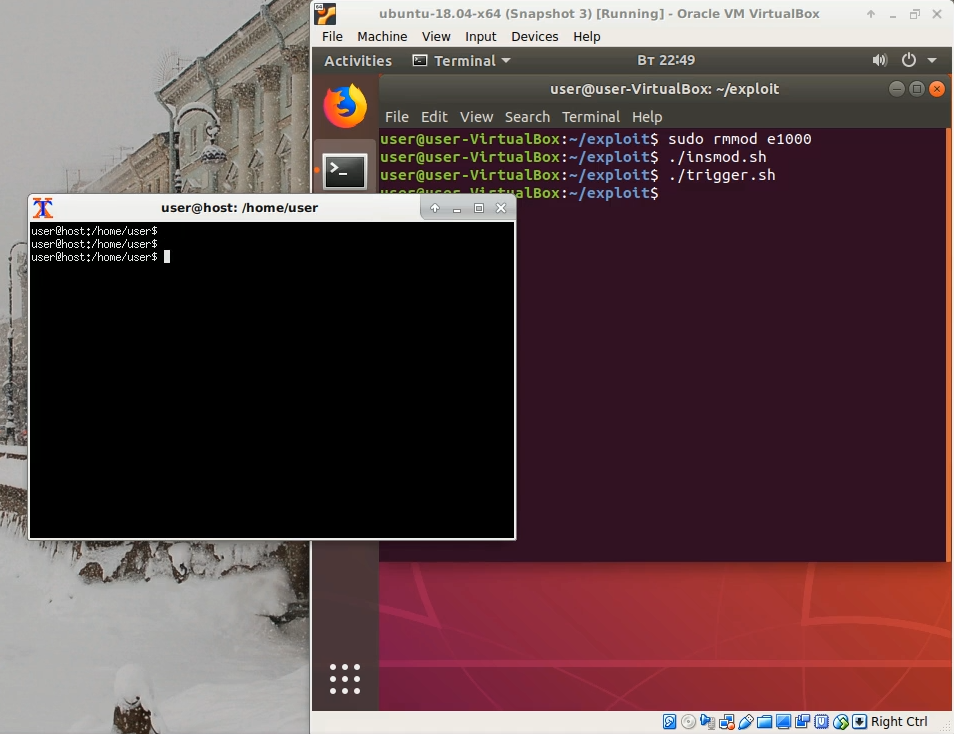This screenshot has height=734, width=954.
Task: Click the power icon in Ubuntu top bar
Action: pos(908,60)
